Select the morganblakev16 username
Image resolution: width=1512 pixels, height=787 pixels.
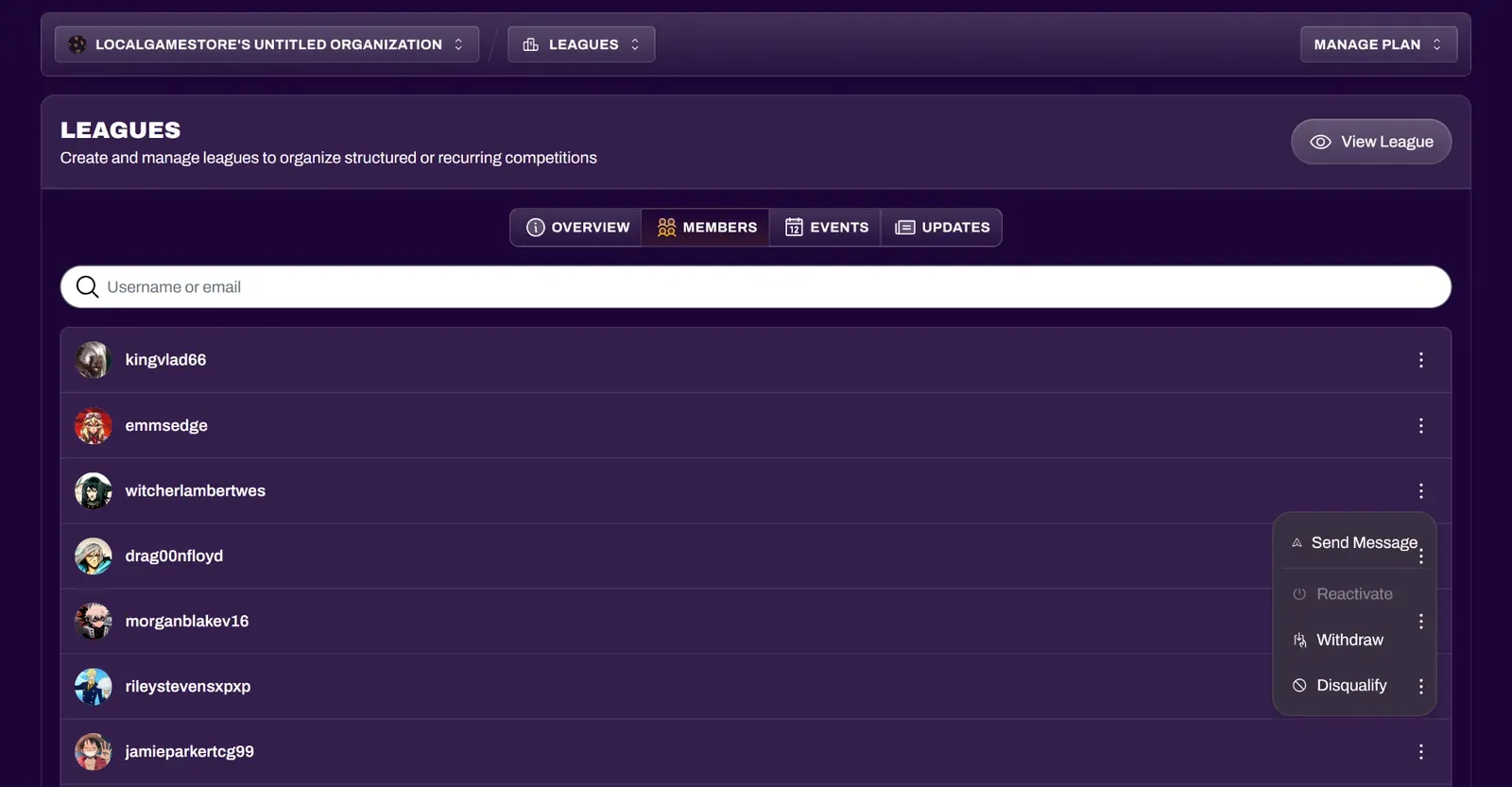point(187,622)
